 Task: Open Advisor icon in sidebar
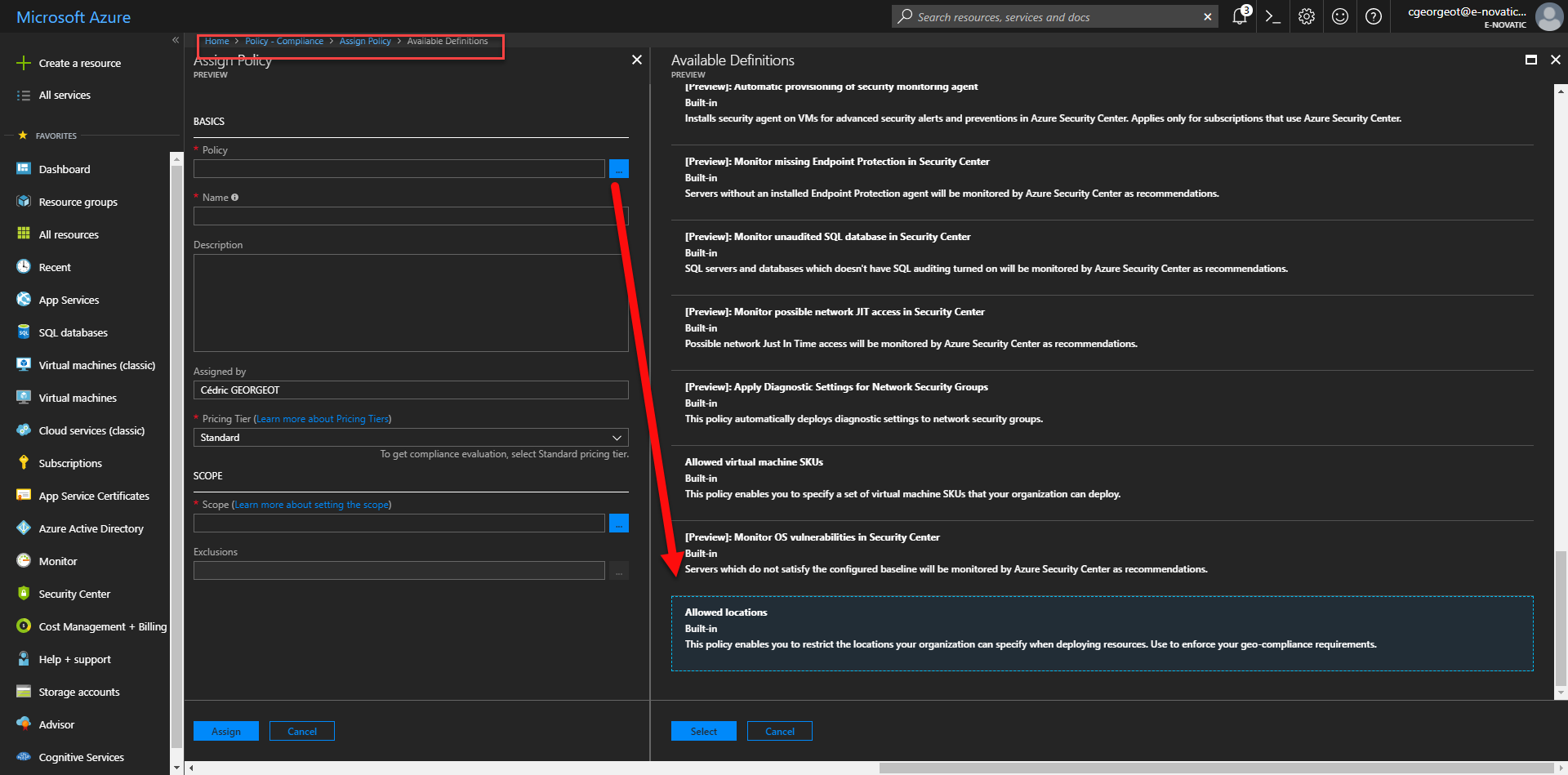[x=24, y=724]
